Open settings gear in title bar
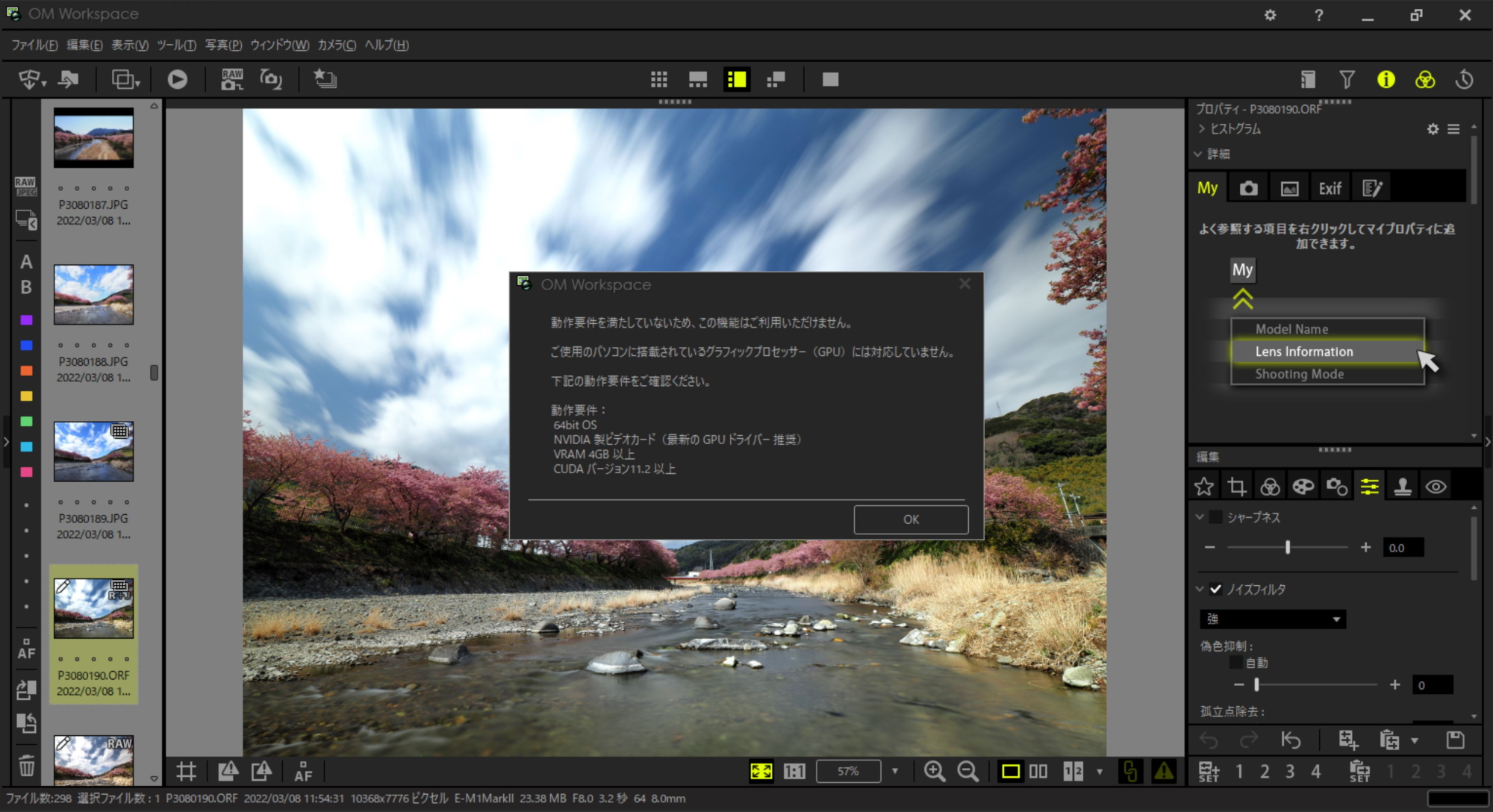 [1270, 15]
